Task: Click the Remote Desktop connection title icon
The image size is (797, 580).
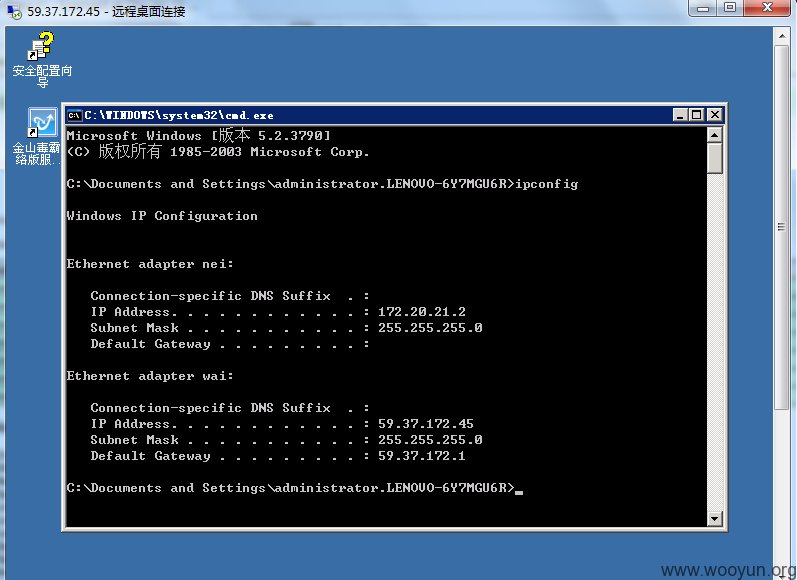Action: point(14,11)
